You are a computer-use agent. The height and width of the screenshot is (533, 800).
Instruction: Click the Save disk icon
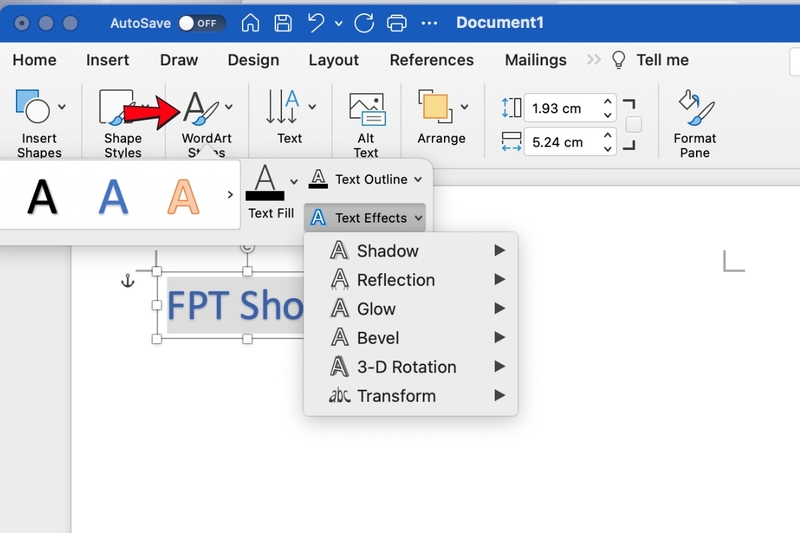click(x=283, y=23)
